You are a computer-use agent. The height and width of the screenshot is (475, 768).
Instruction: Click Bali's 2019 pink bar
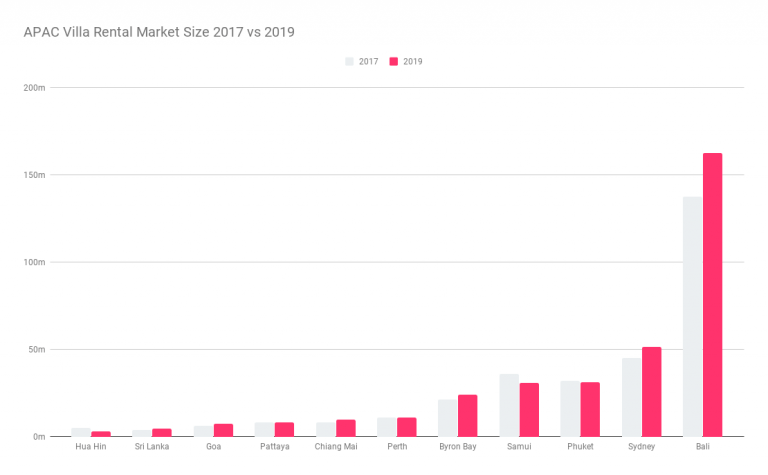(x=713, y=295)
